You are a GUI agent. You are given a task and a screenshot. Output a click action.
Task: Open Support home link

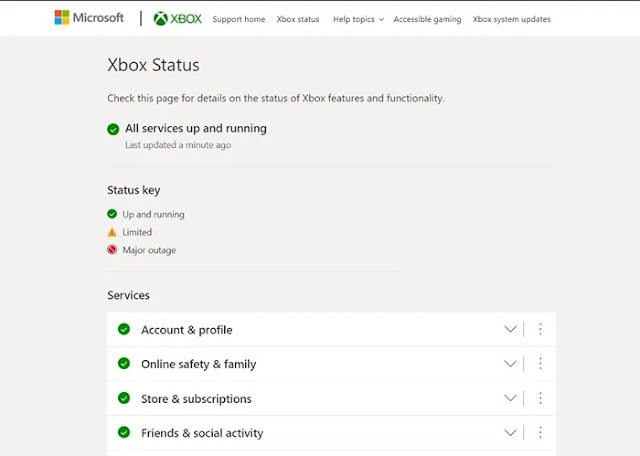pos(239,19)
